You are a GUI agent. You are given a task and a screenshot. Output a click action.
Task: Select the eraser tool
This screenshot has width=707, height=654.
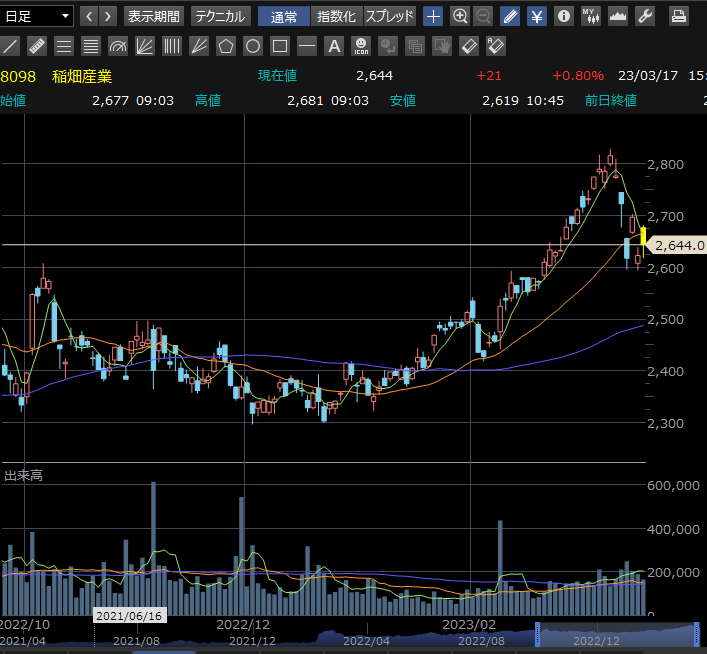click(x=469, y=46)
